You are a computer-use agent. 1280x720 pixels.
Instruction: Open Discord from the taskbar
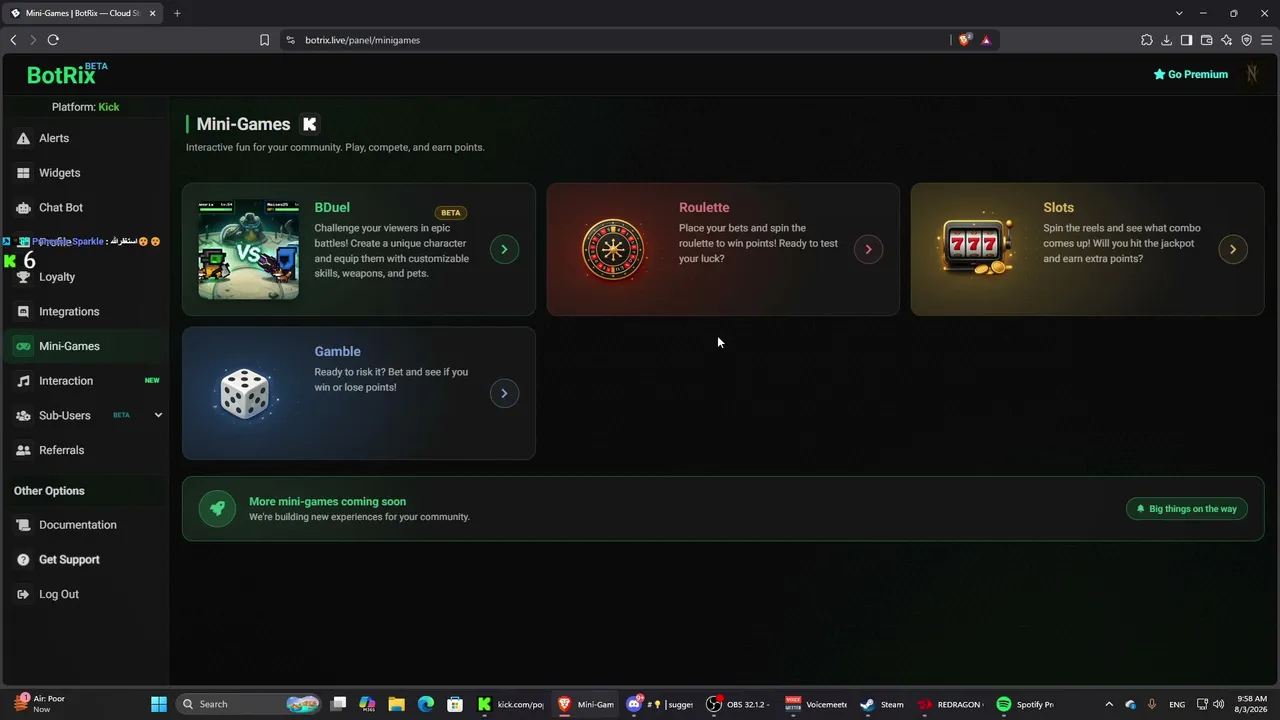(660, 704)
